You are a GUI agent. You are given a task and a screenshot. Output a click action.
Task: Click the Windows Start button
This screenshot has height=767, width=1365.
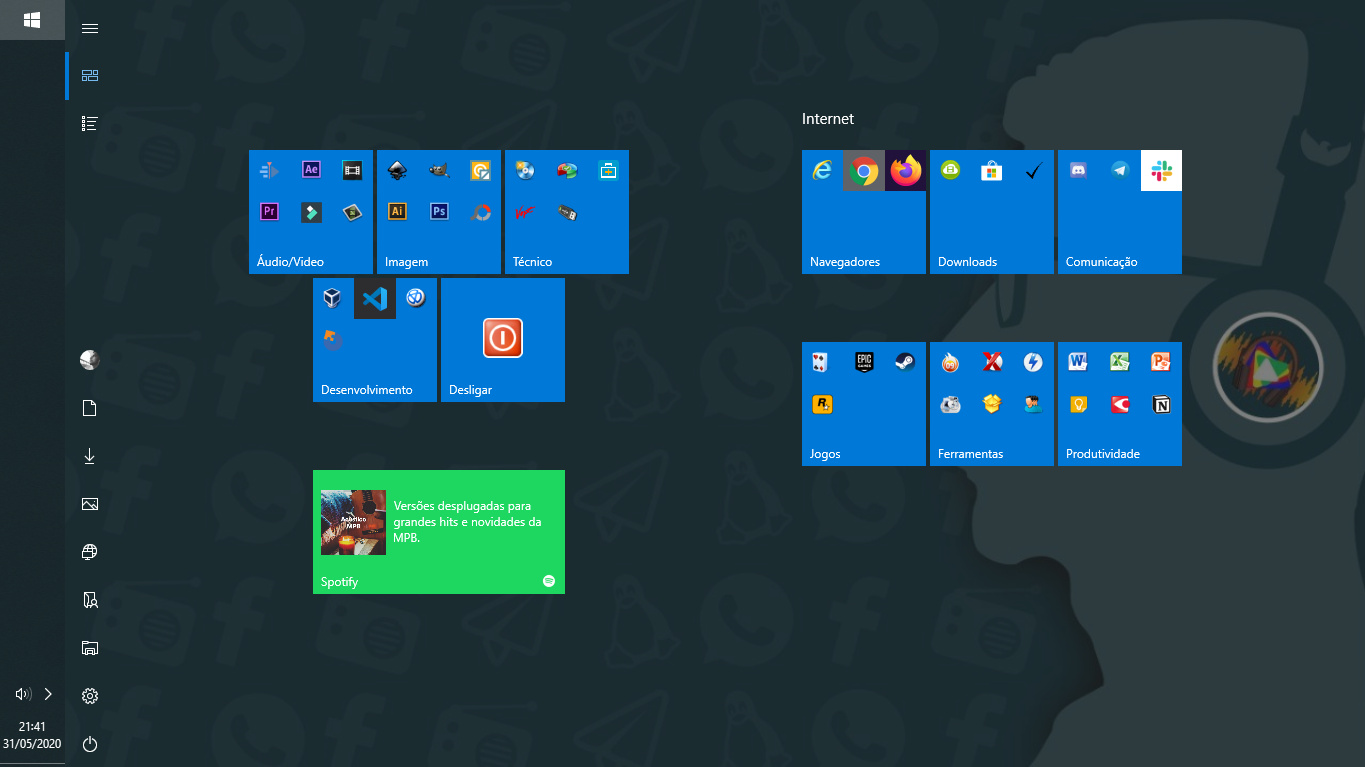32,20
